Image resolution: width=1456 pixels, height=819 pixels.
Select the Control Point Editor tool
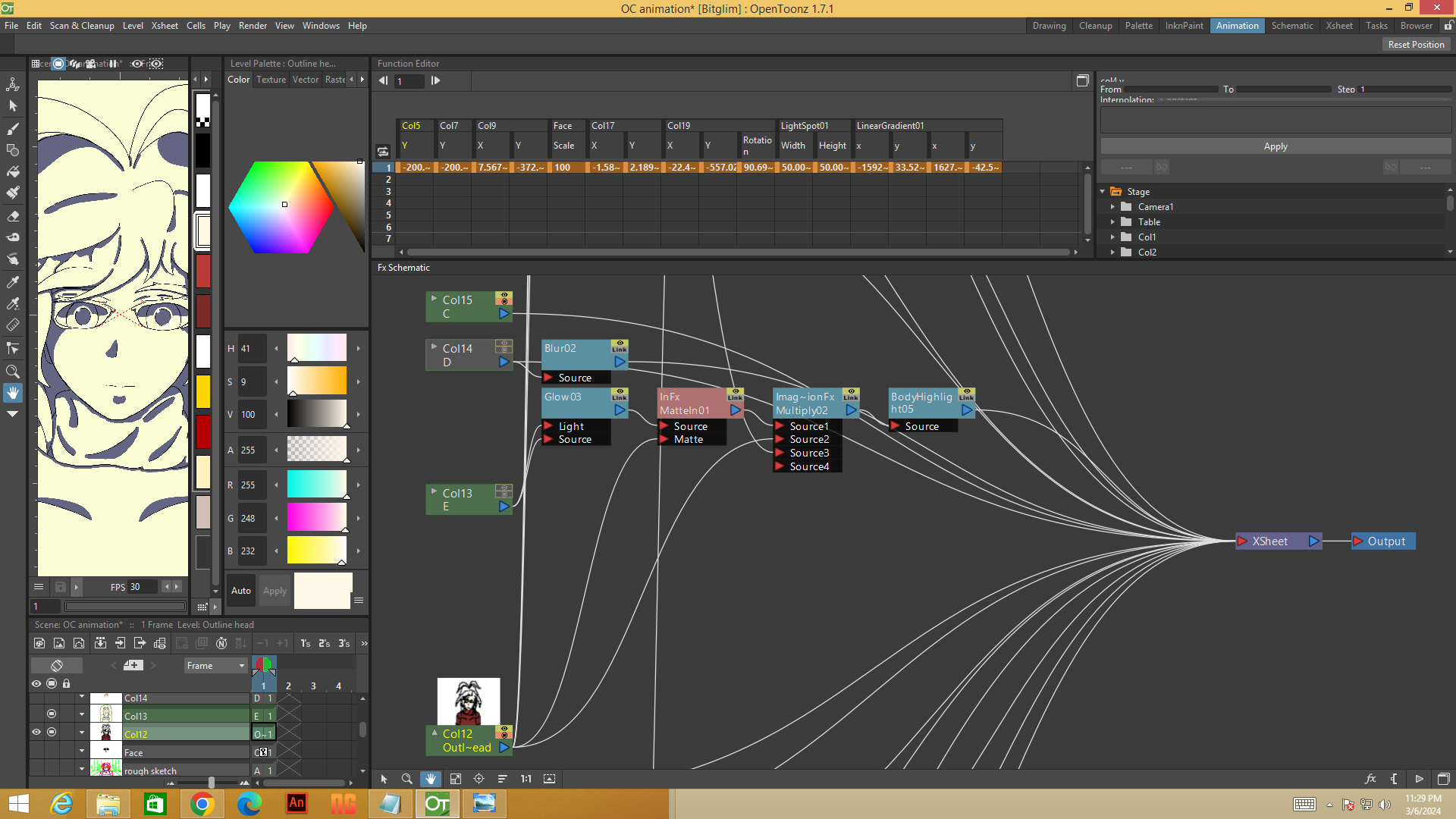click(x=13, y=349)
